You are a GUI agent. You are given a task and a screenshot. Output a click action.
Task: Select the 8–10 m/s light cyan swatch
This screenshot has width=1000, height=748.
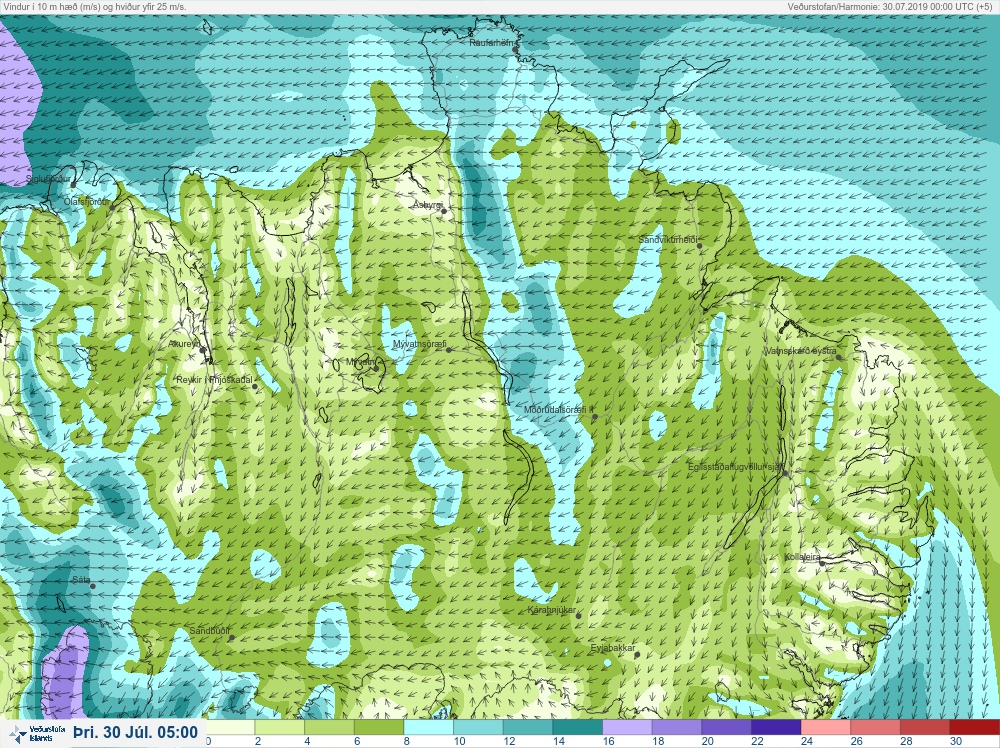point(429,727)
